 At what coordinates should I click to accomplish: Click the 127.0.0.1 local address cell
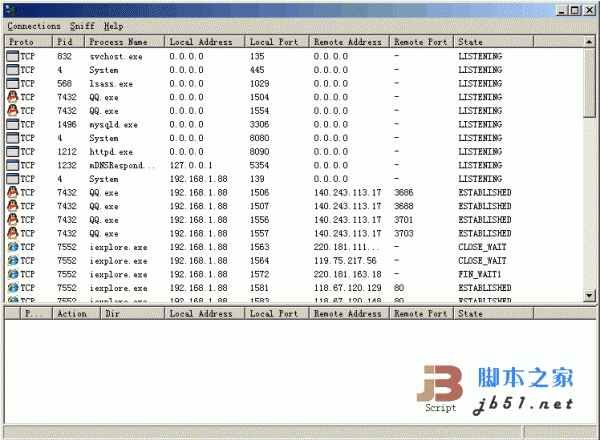[191, 165]
